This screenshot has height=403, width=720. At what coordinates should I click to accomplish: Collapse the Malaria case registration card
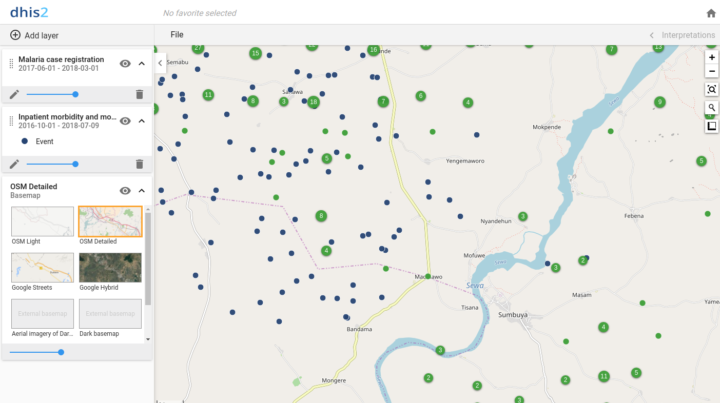coord(141,64)
